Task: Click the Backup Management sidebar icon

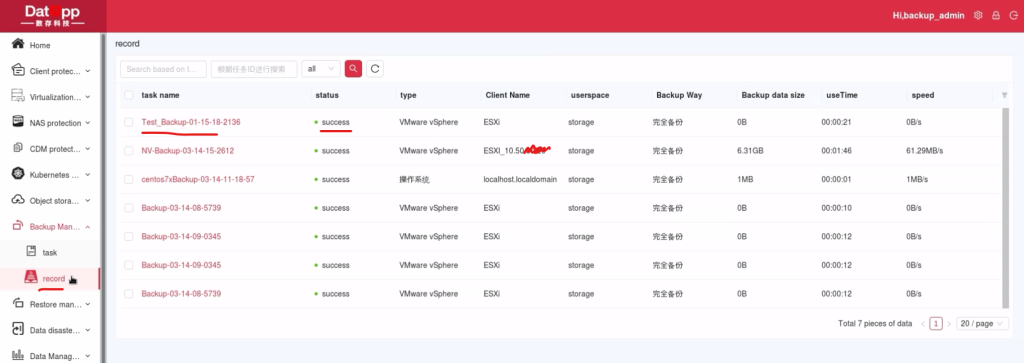Action: click(x=18, y=226)
